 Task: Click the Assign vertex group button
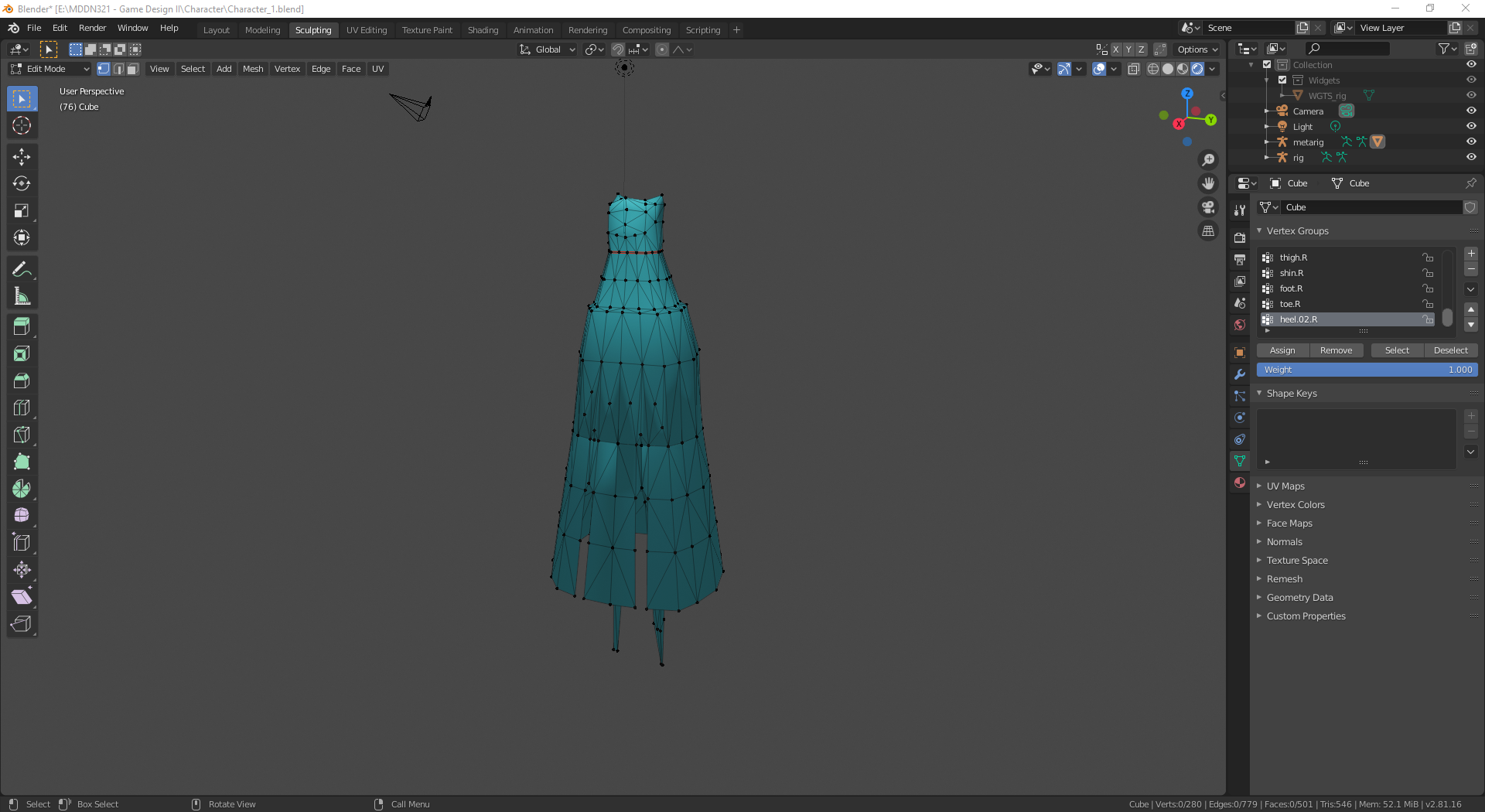tap(1282, 350)
